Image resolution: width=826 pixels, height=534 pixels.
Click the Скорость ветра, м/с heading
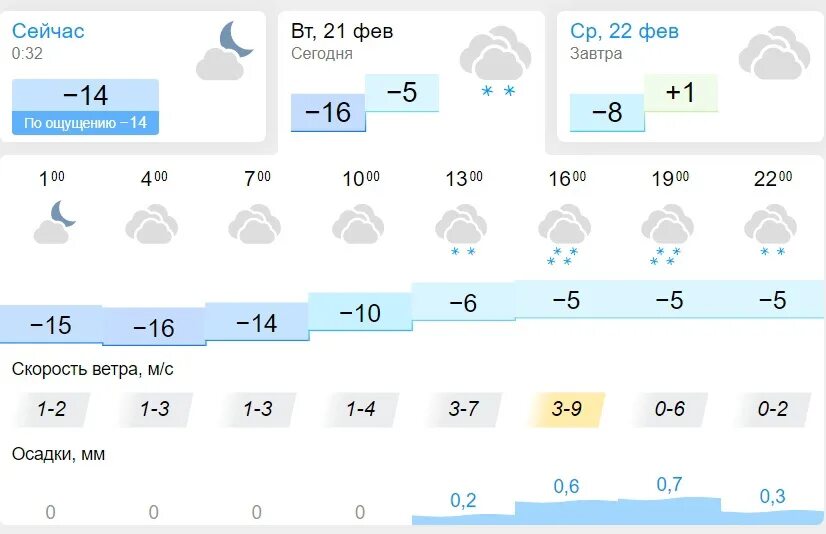(92, 369)
